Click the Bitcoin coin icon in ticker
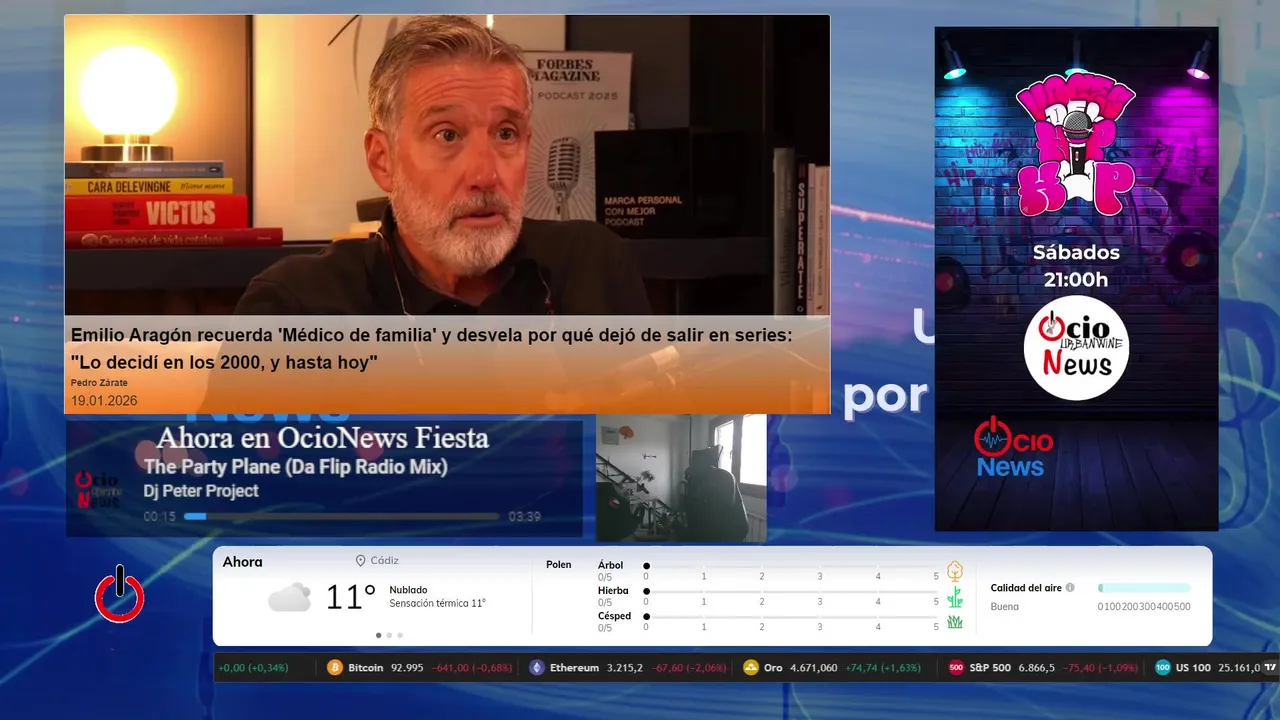The height and width of the screenshot is (720, 1280). 335,668
